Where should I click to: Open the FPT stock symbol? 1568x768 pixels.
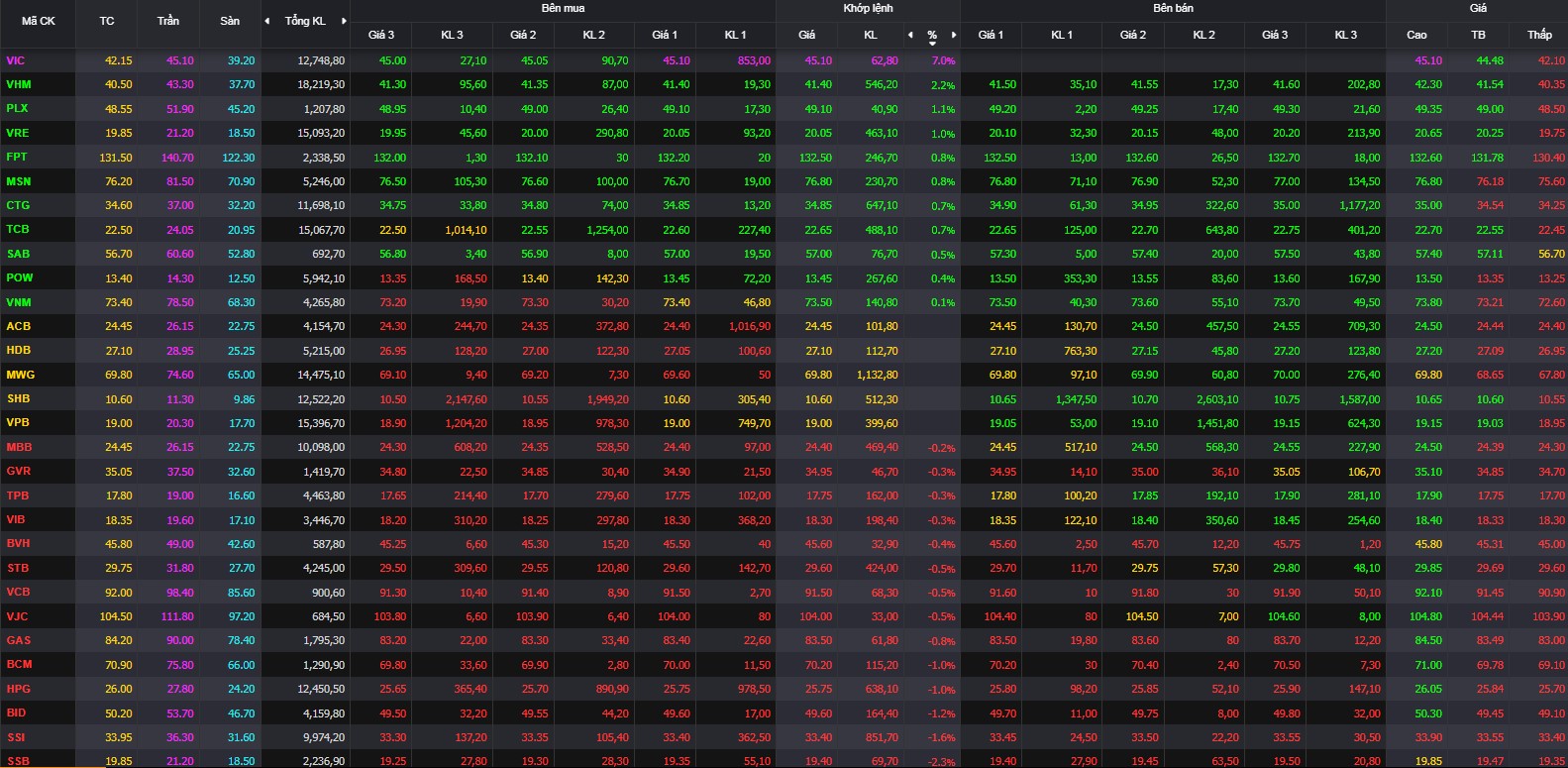click(16, 157)
